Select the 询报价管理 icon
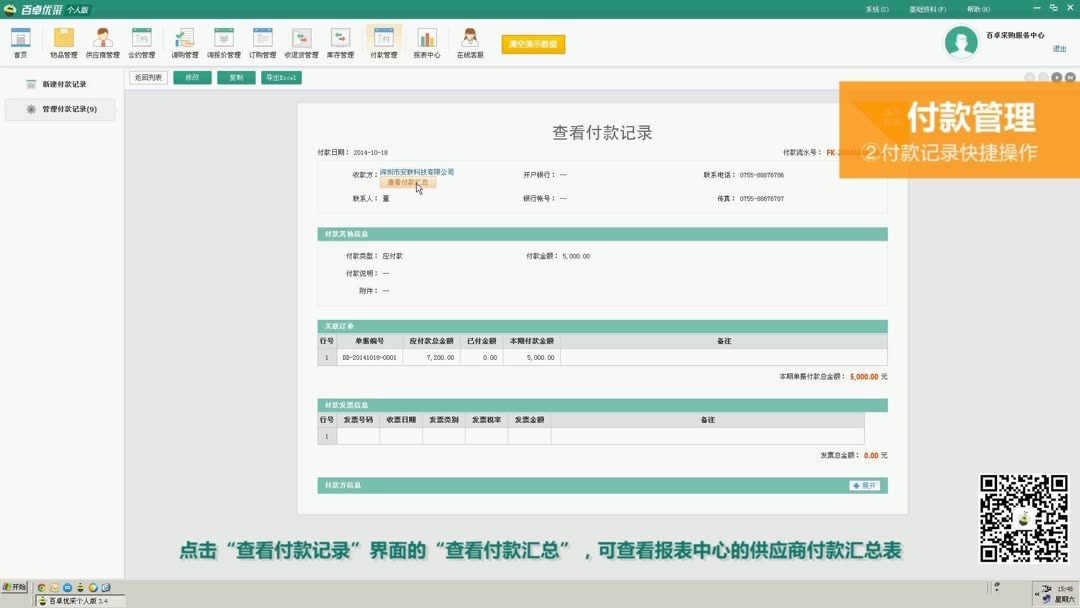This screenshot has width=1080, height=608. click(x=223, y=44)
